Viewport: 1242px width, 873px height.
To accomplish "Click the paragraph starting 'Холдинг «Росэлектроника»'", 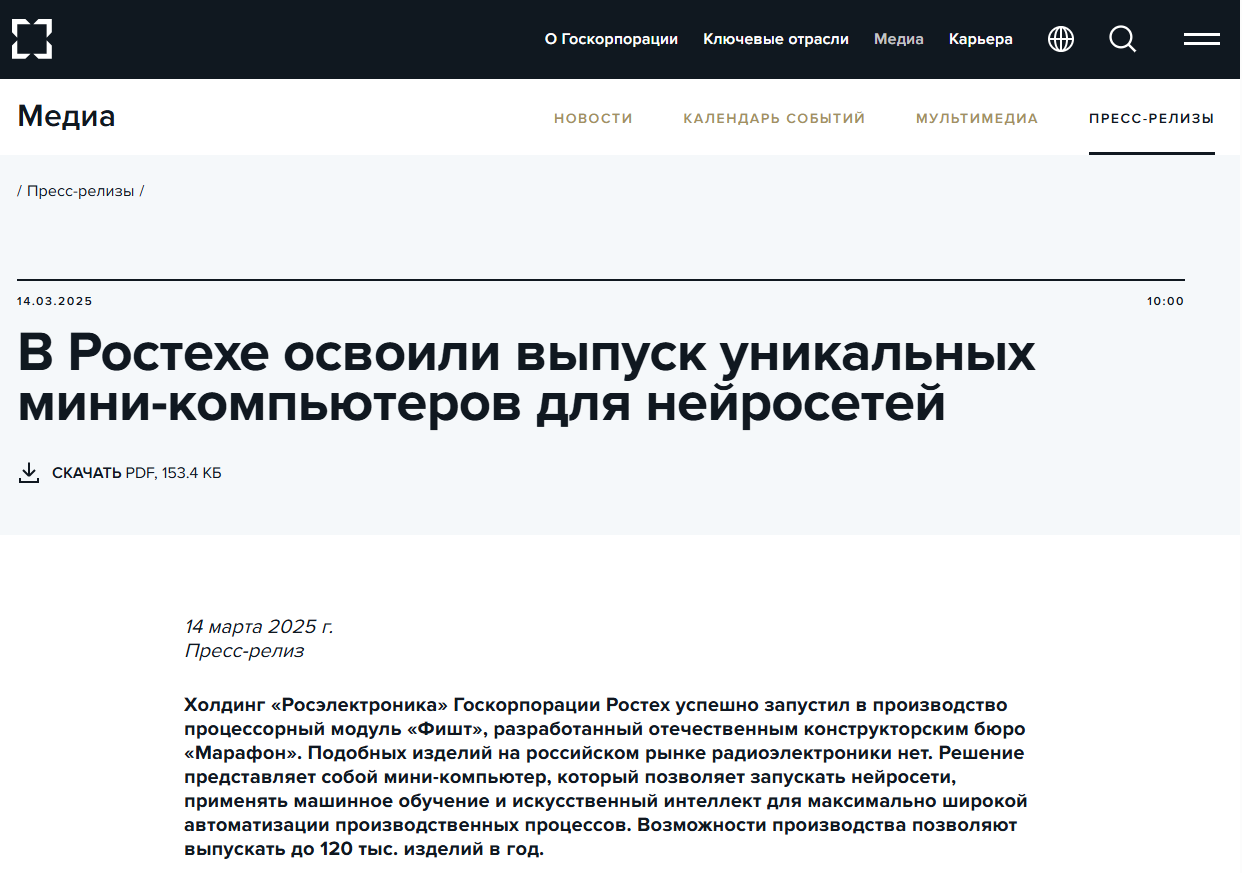I will click(x=606, y=778).
